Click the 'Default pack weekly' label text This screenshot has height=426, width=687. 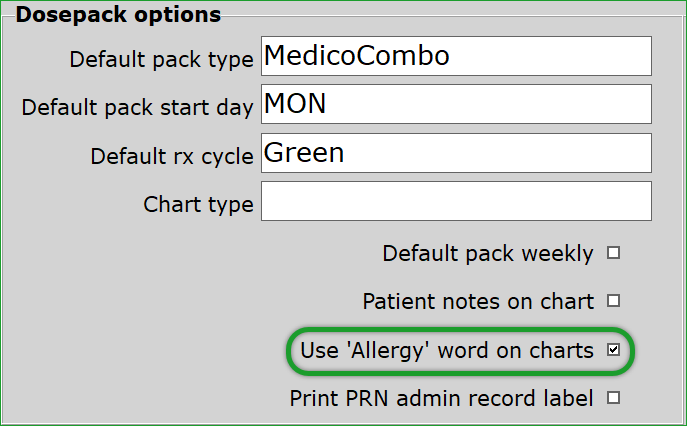487,254
